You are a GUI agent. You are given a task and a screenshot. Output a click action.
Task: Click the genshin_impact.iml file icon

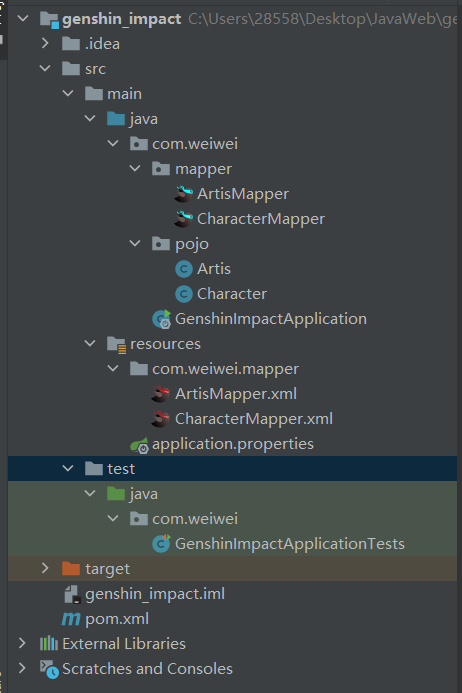point(72,594)
